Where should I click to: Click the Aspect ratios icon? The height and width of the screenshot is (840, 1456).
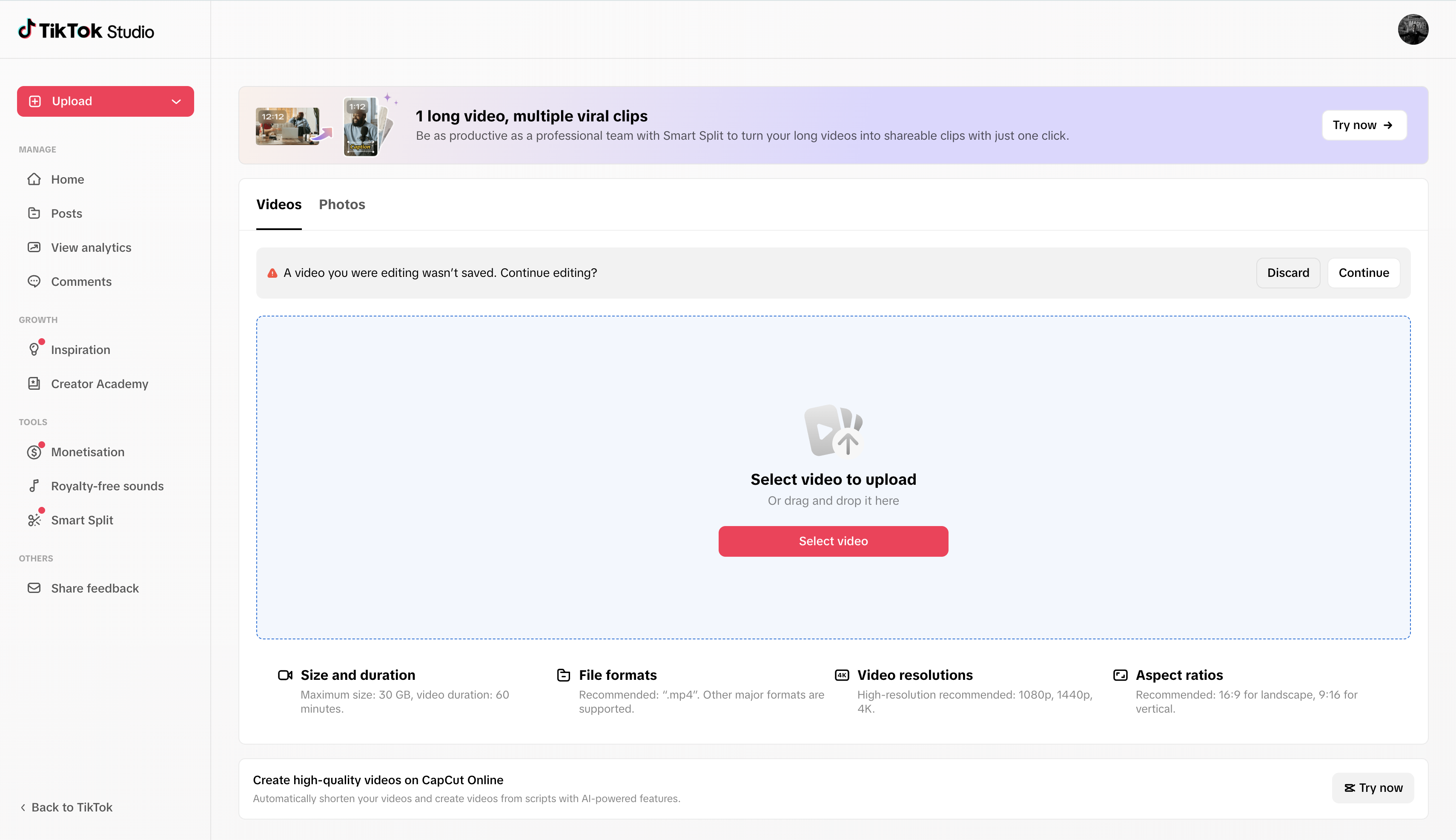click(1120, 675)
